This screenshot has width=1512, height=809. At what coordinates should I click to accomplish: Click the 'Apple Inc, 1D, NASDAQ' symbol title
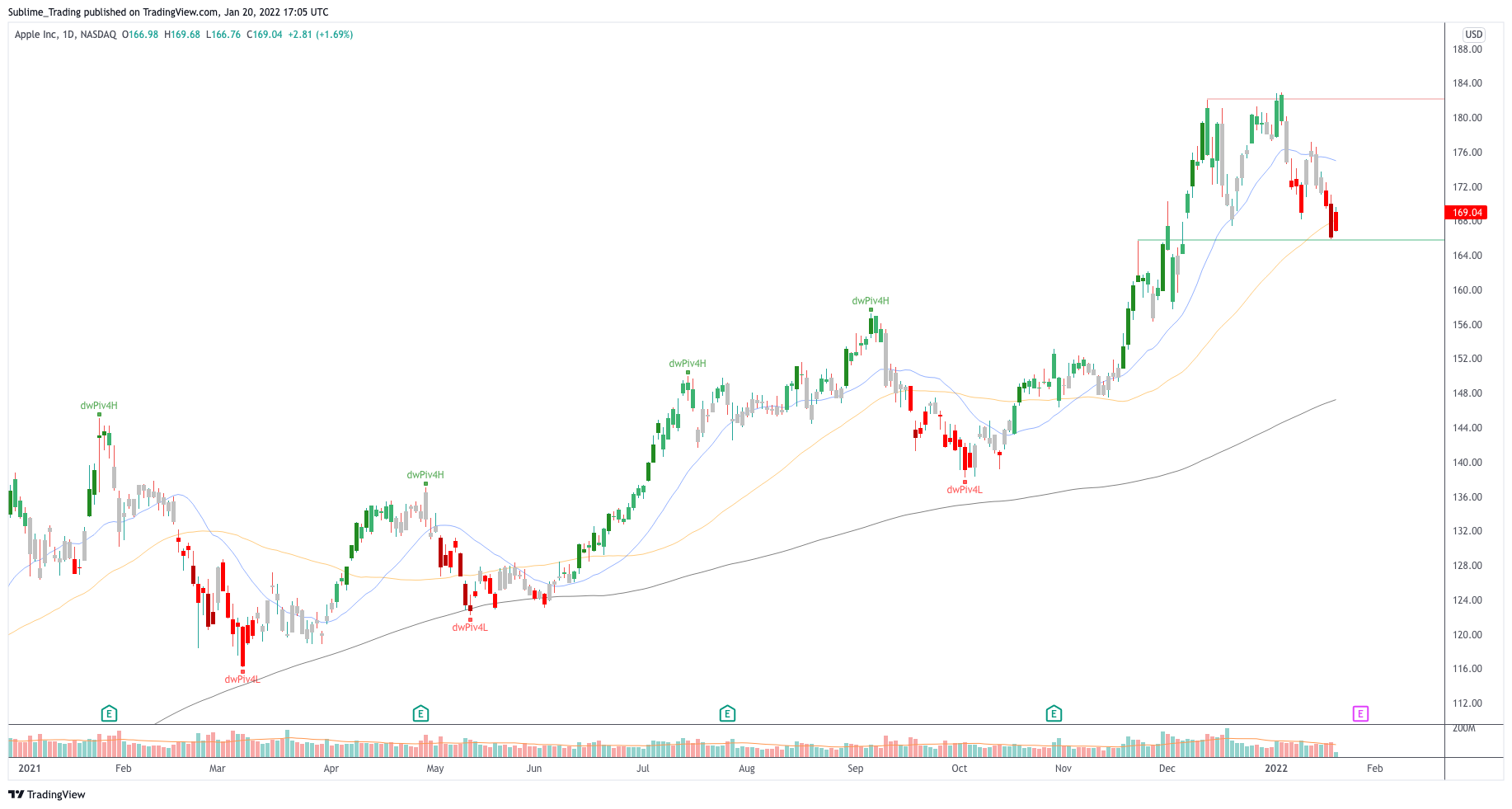pyautogui.click(x=65, y=35)
